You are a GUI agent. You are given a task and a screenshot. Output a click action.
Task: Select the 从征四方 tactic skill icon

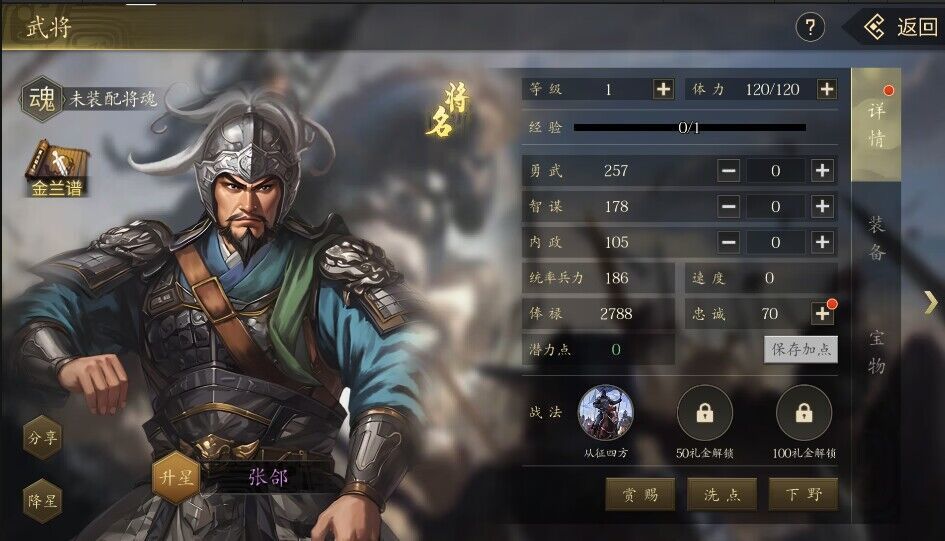606,413
